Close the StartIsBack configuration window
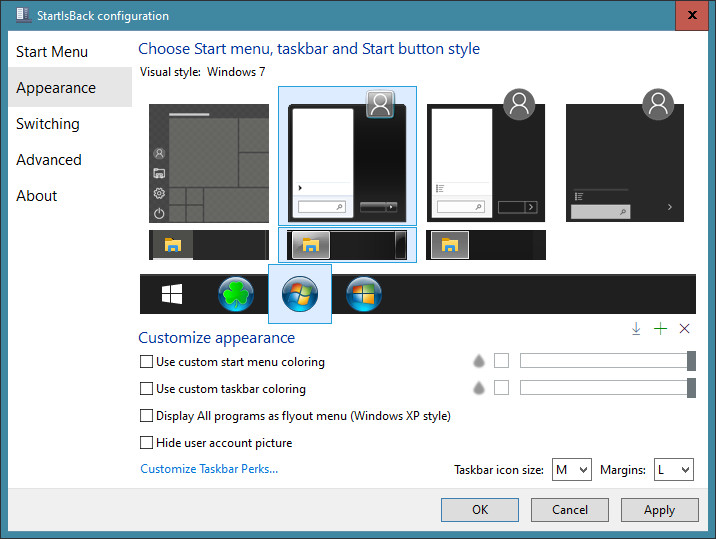 [x=692, y=15]
